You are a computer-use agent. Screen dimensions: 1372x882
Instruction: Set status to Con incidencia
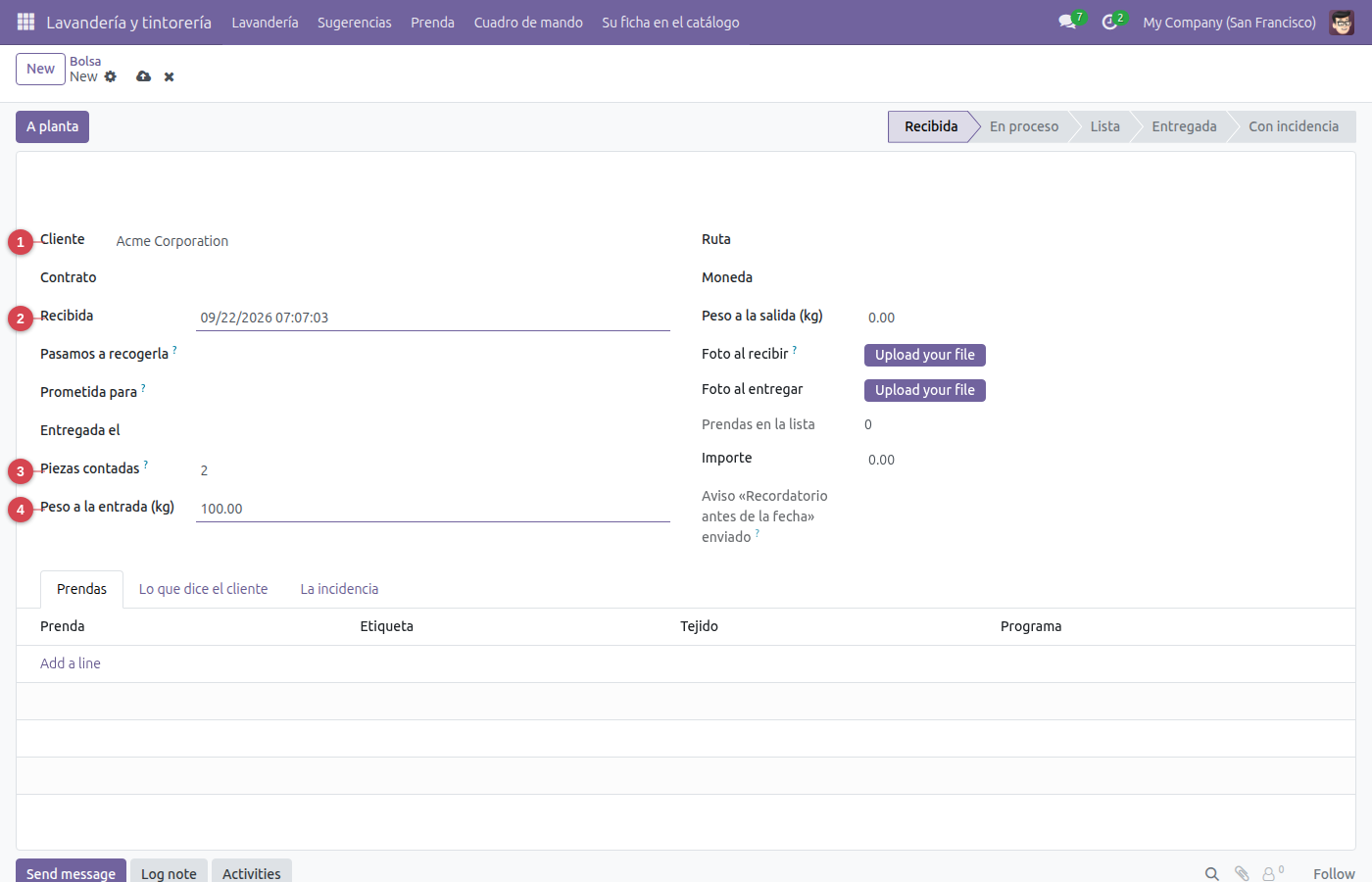(x=1294, y=126)
